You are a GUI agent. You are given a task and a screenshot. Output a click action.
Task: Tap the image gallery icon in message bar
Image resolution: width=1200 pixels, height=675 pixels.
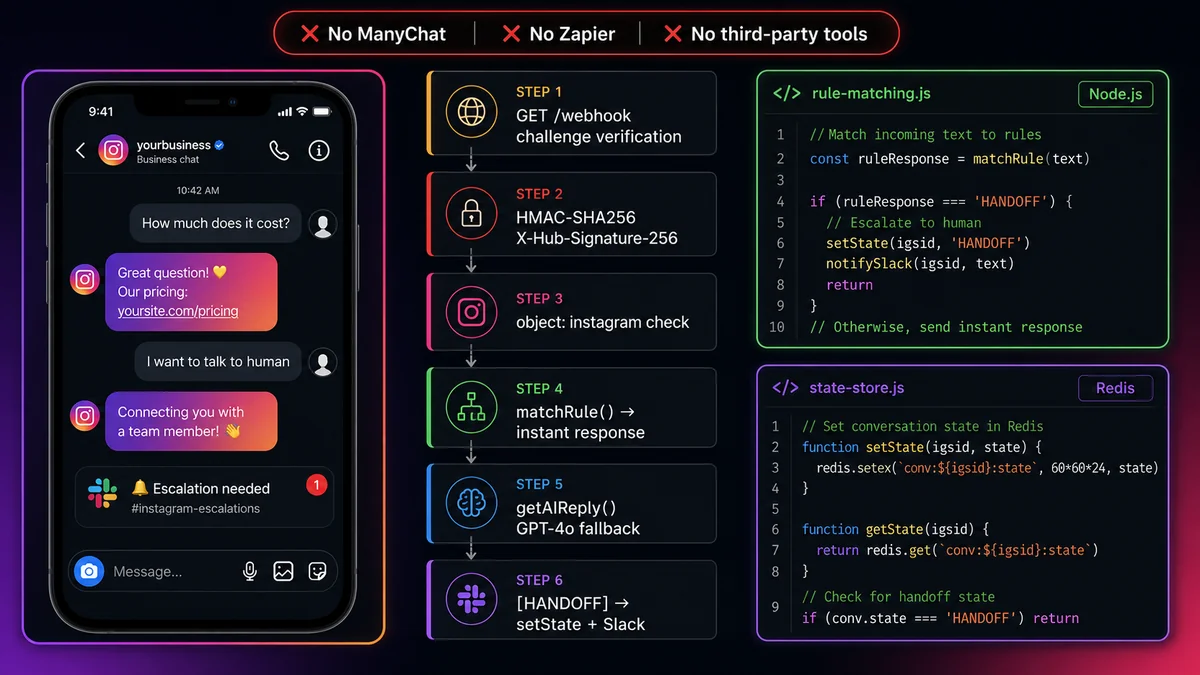[x=284, y=571]
